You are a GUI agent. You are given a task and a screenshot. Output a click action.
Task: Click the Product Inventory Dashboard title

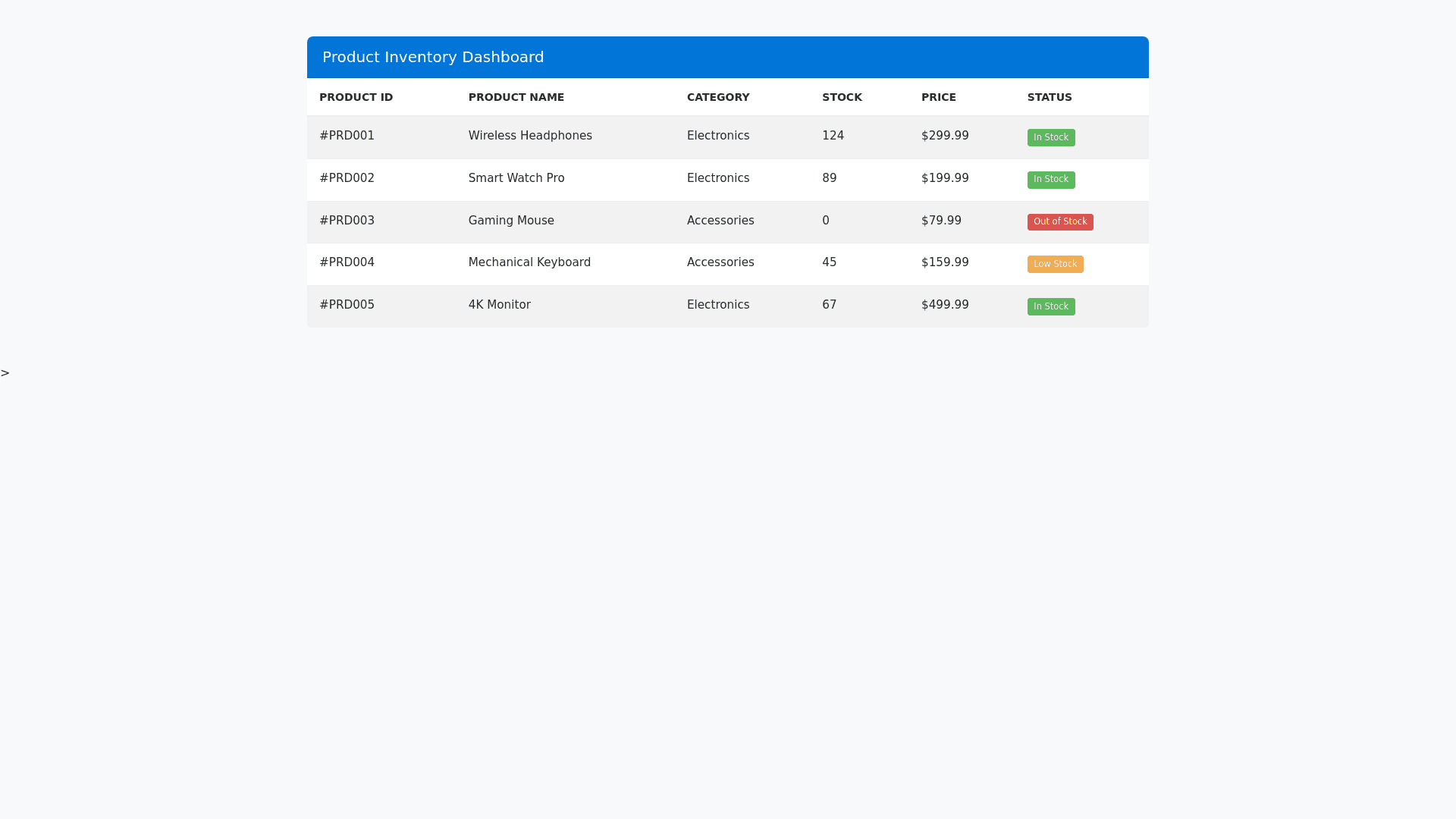(x=433, y=57)
